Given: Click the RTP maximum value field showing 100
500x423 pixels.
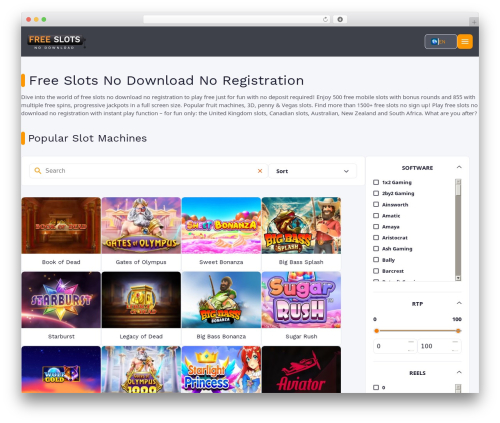Looking at the screenshot, I should pyautogui.click(x=439, y=346).
